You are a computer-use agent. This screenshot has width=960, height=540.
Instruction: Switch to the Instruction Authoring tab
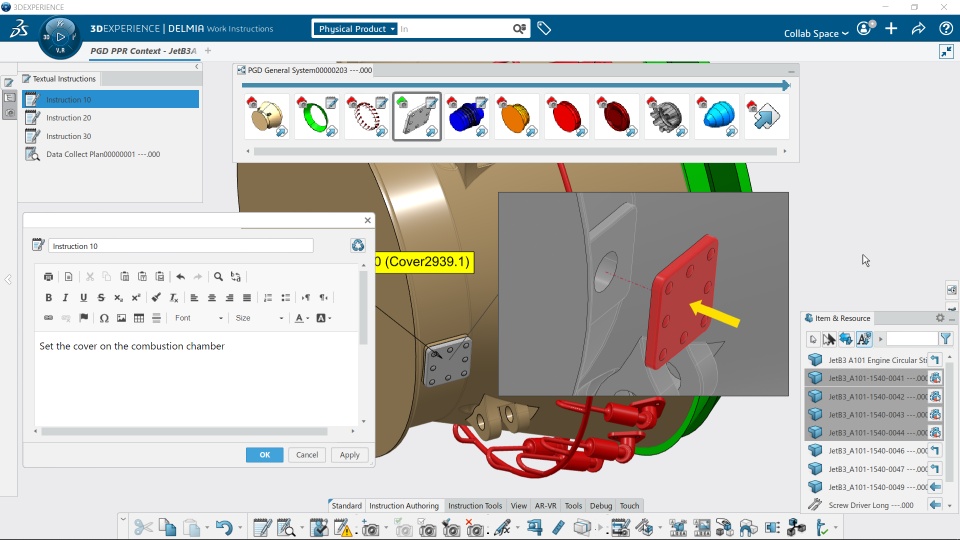coord(404,506)
